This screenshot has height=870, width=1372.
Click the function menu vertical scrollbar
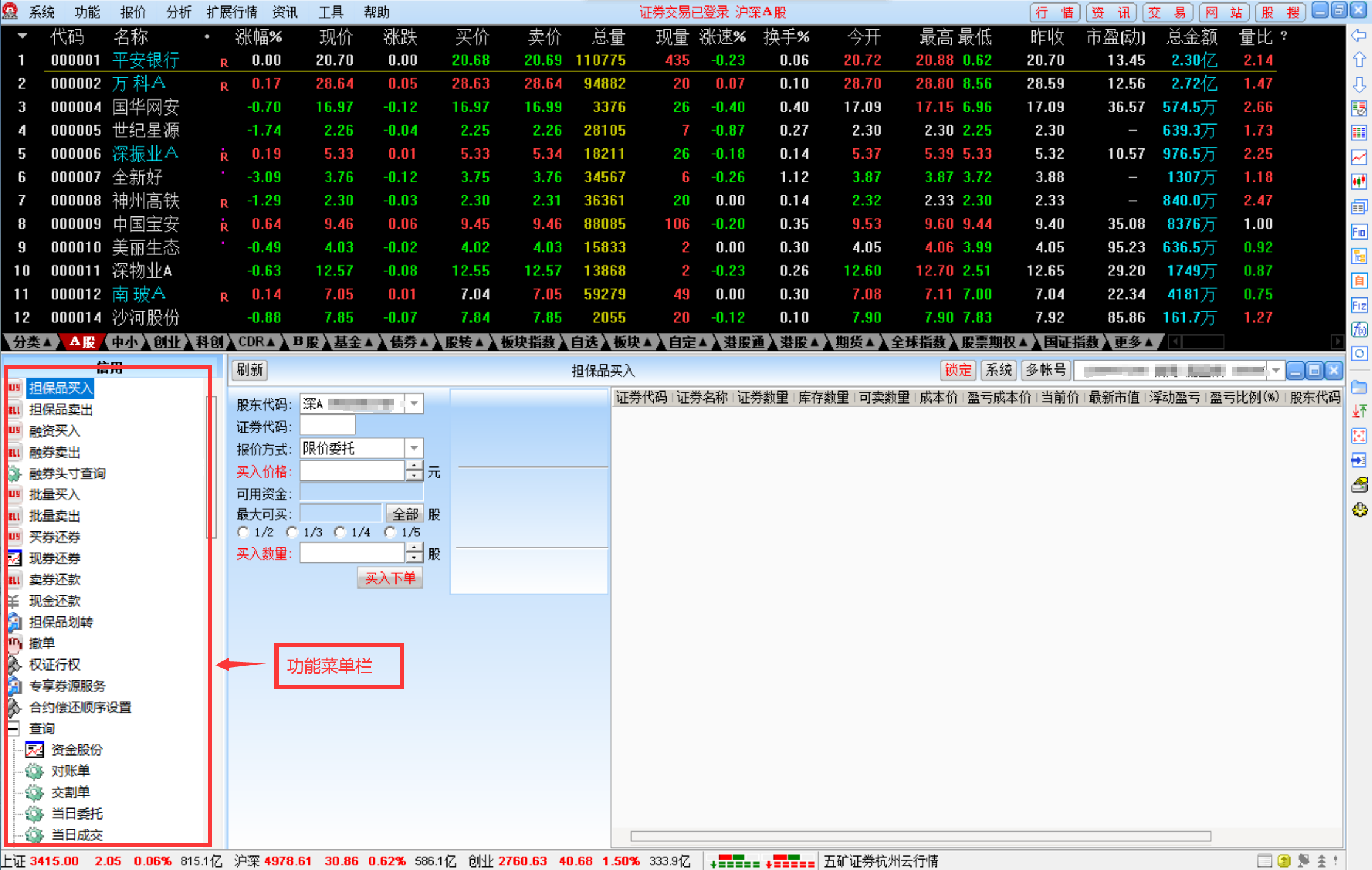211,467
